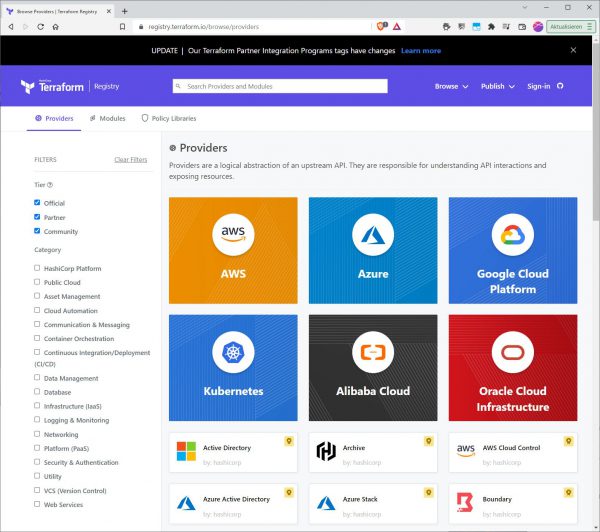Click the Alibaba Cloud provider tile
Viewport: 600px width, 532px height.
pyautogui.click(x=372, y=367)
